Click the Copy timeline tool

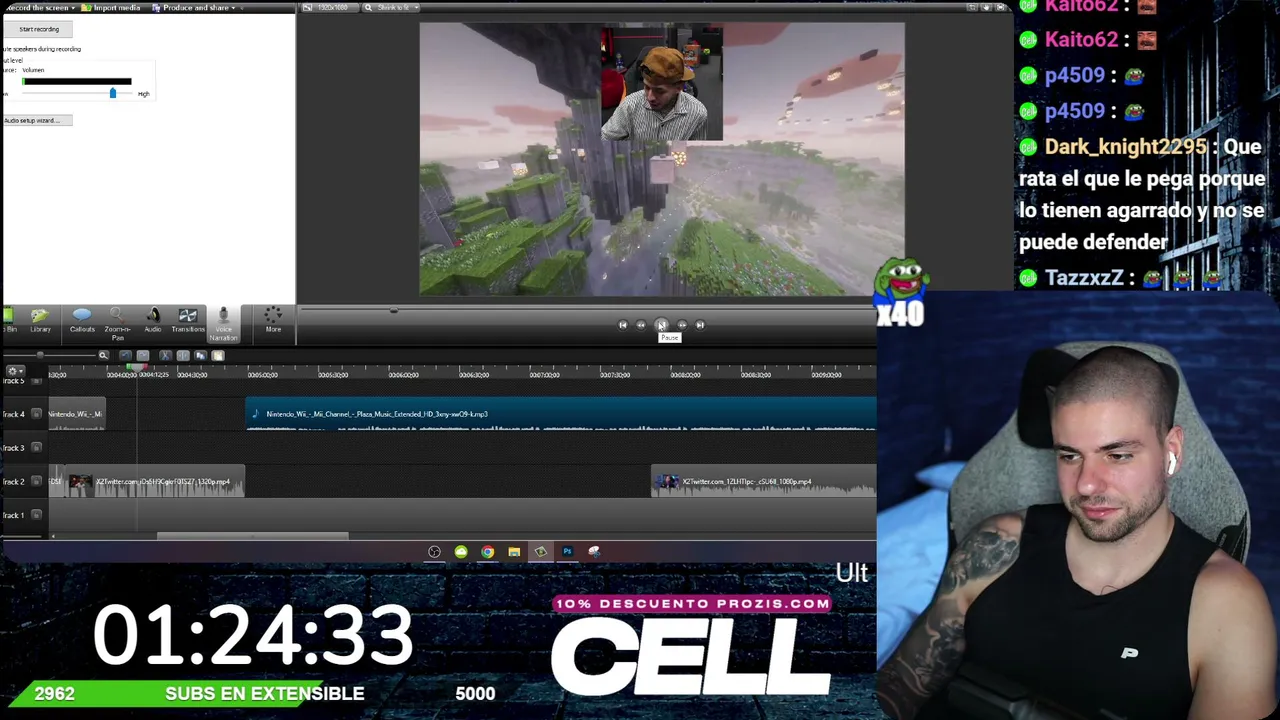coord(200,356)
